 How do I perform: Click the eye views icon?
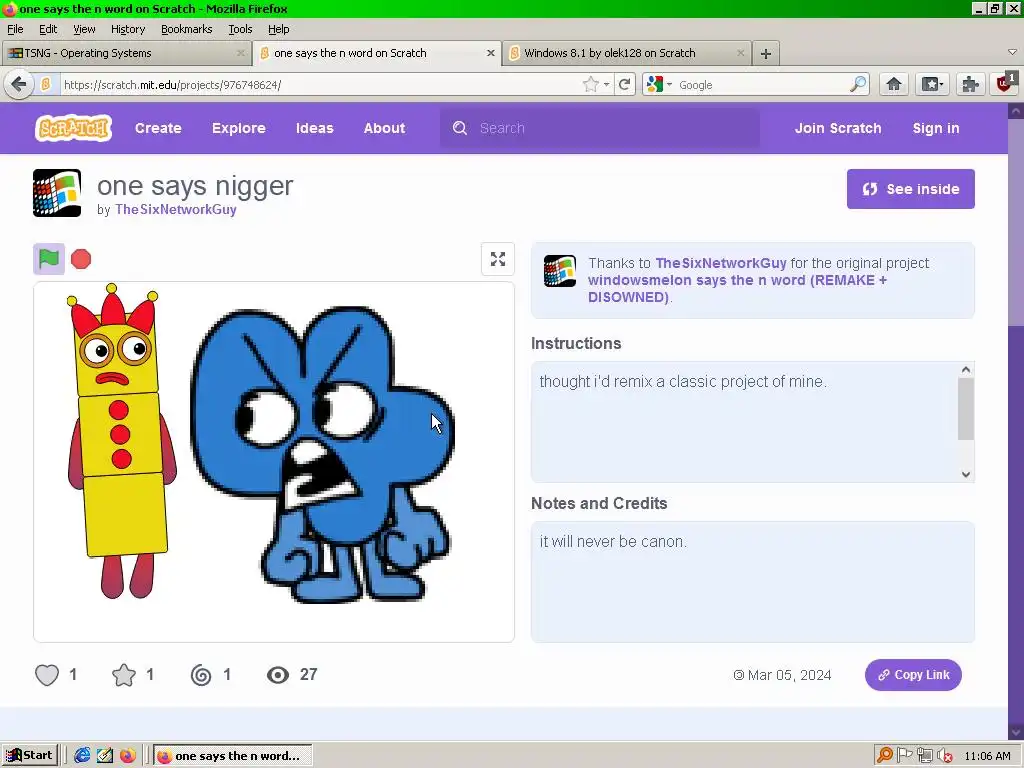click(x=278, y=675)
